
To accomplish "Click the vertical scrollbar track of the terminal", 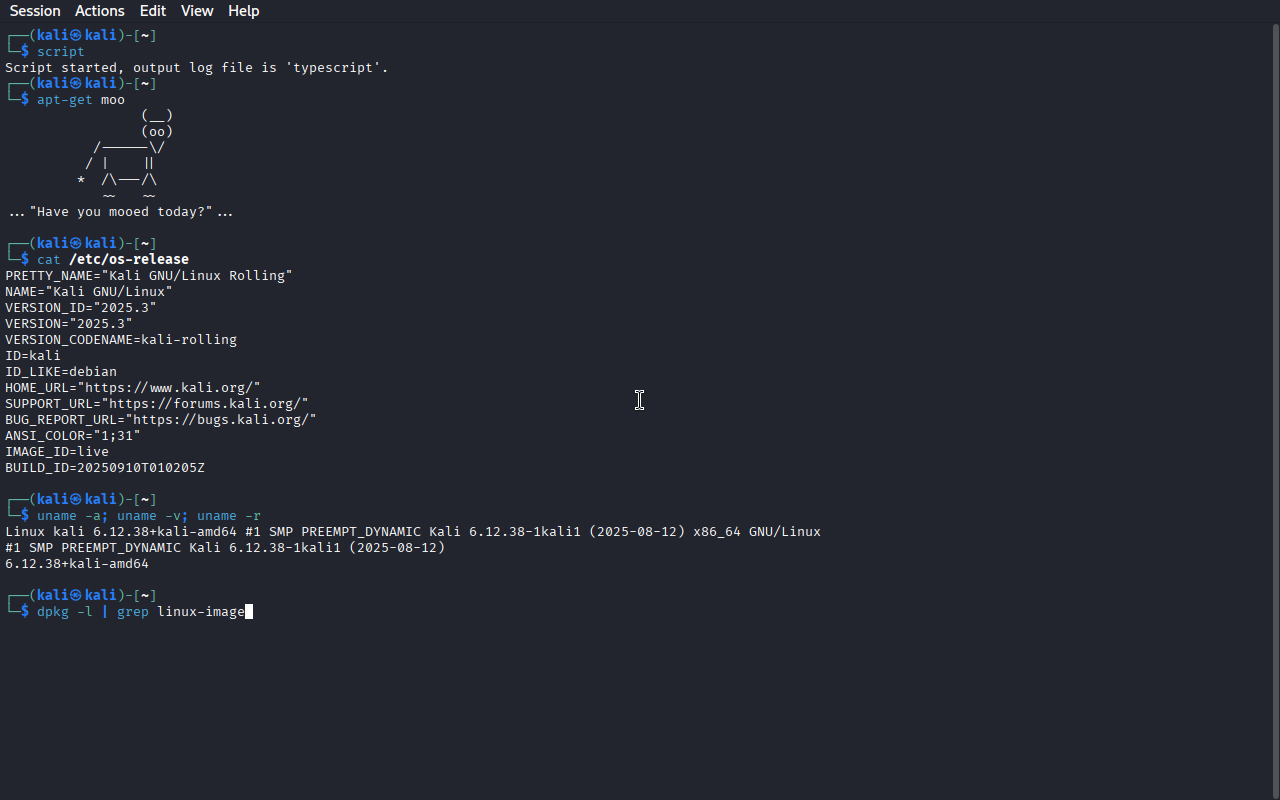I will click(x=1275, y=410).
